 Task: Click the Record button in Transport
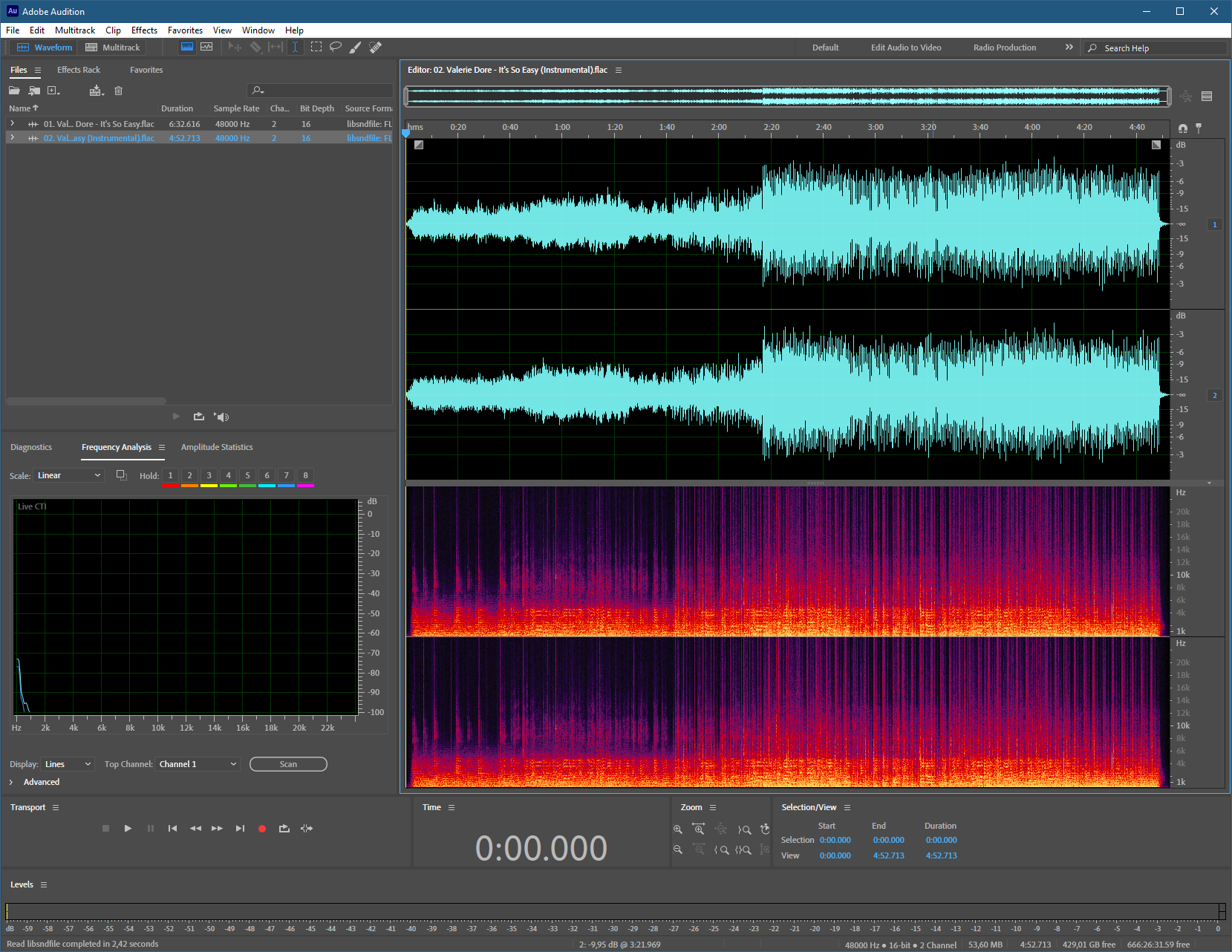262,829
